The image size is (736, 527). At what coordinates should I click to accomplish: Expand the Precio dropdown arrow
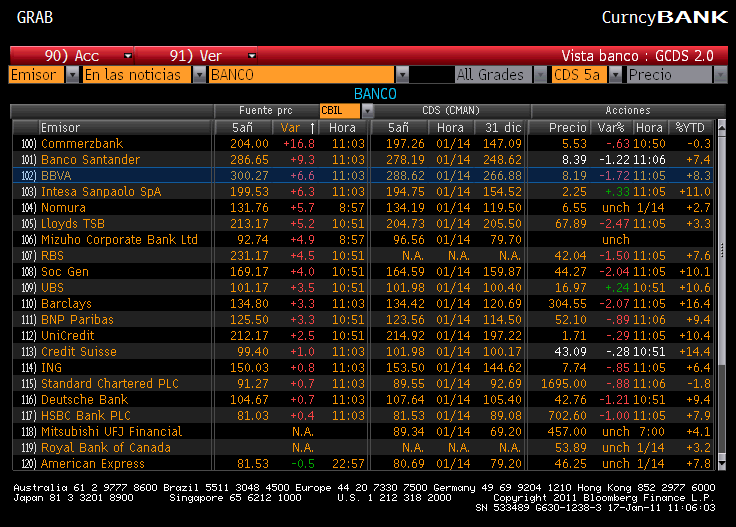click(720, 75)
